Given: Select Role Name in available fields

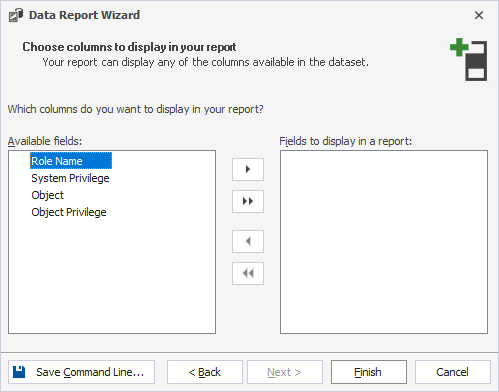Looking at the screenshot, I should click(71, 161).
